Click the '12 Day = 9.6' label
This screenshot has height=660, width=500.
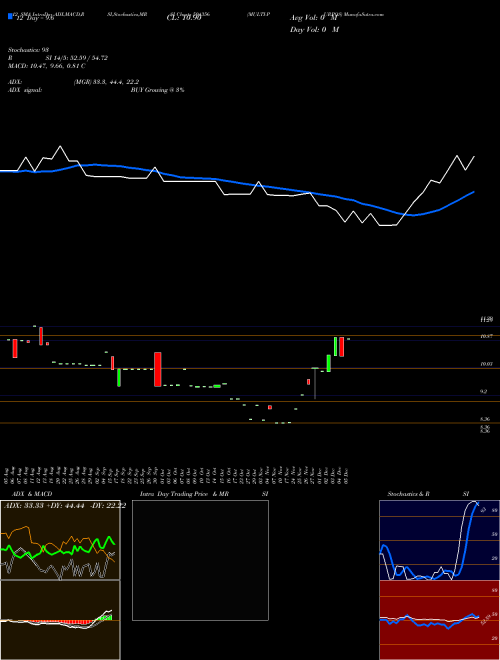pyautogui.click(x=35, y=18)
